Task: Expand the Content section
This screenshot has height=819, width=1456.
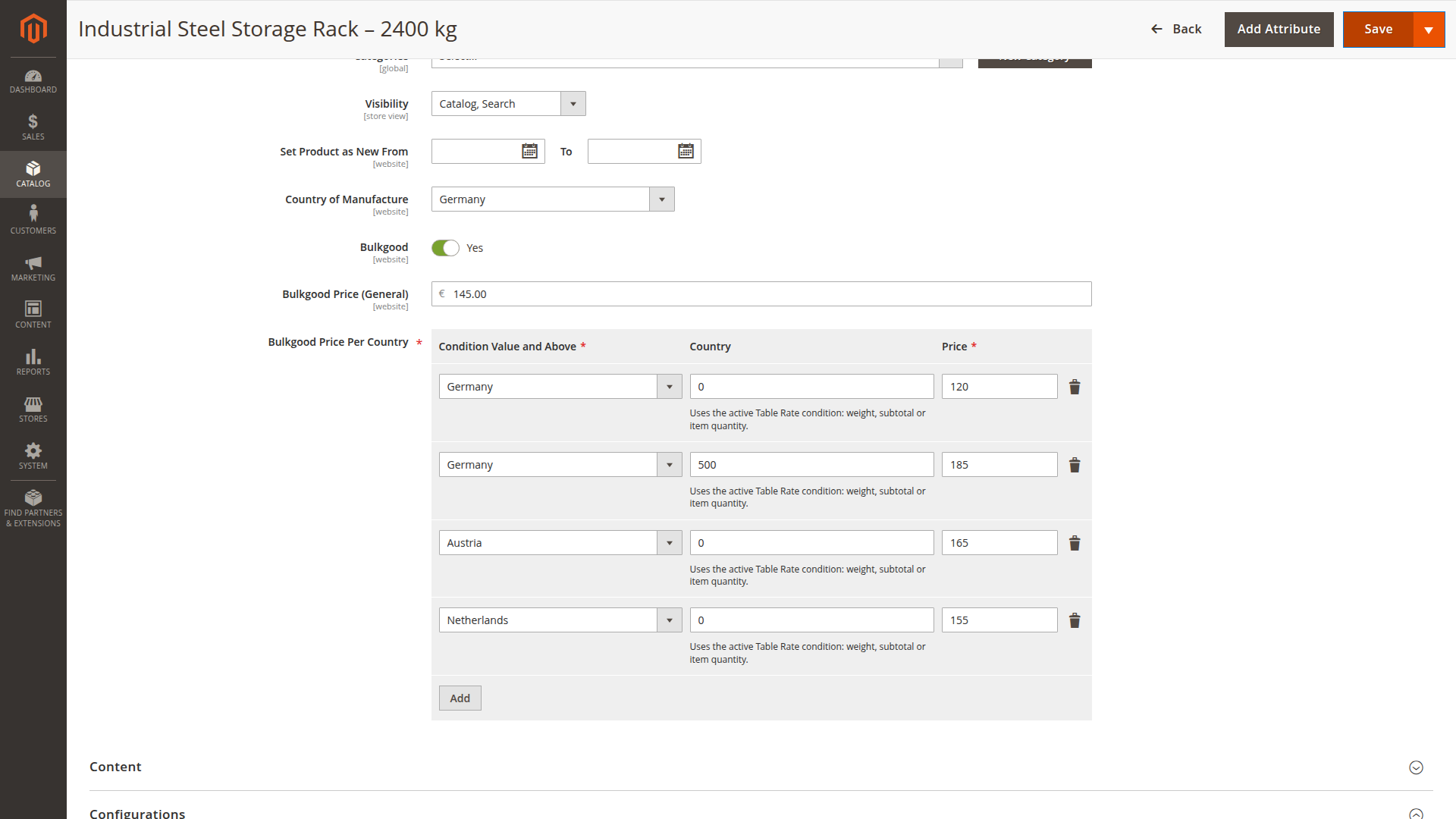Action: tap(1416, 767)
